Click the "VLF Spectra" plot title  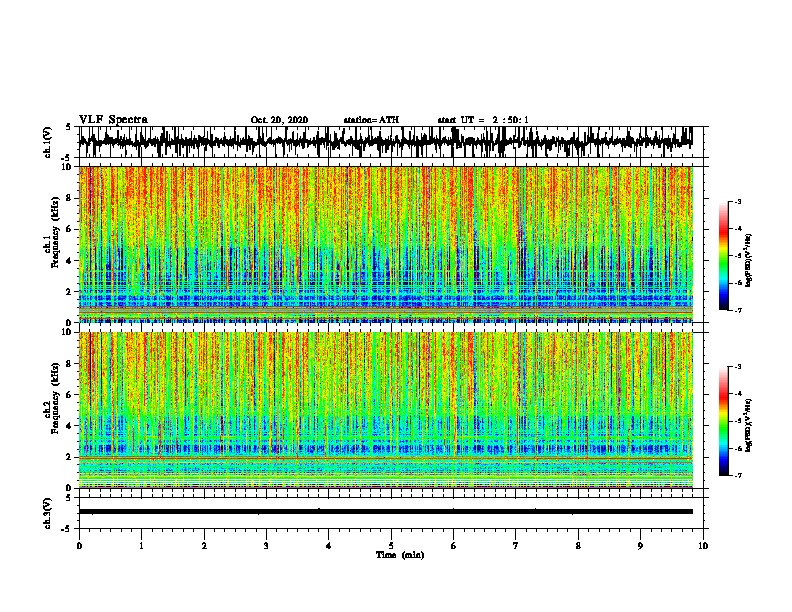(113, 120)
